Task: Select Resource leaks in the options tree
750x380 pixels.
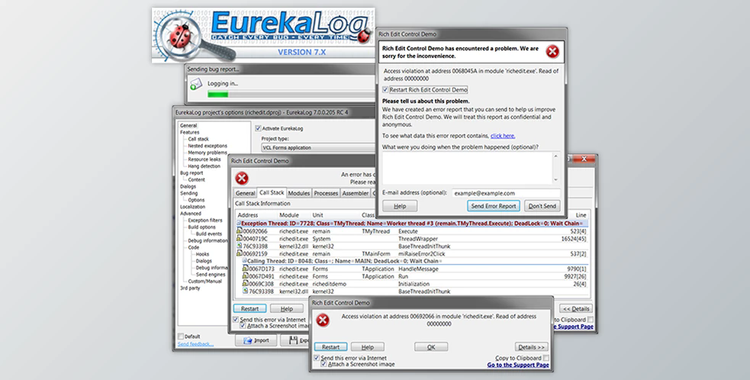Action: click(204, 159)
